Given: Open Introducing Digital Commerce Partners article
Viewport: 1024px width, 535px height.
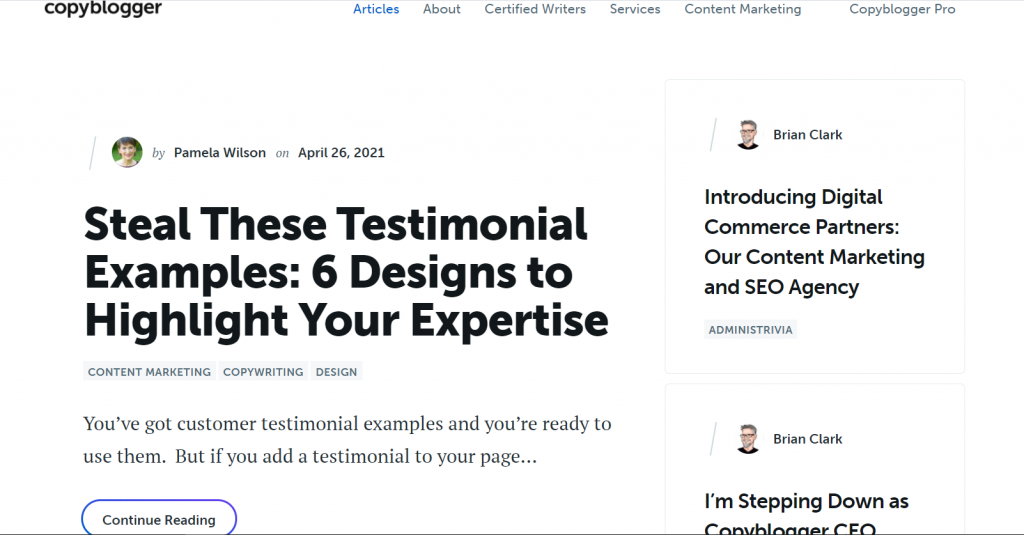Looking at the screenshot, I should [814, 242].
